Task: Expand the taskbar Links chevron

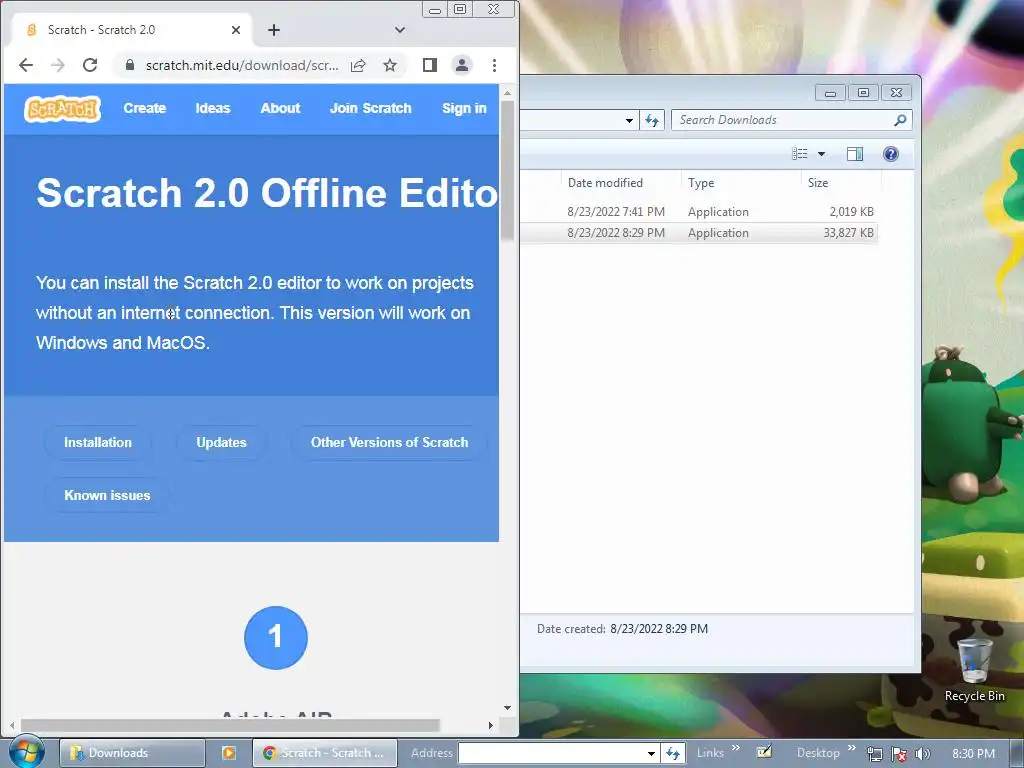Action: tap(736, 748)
